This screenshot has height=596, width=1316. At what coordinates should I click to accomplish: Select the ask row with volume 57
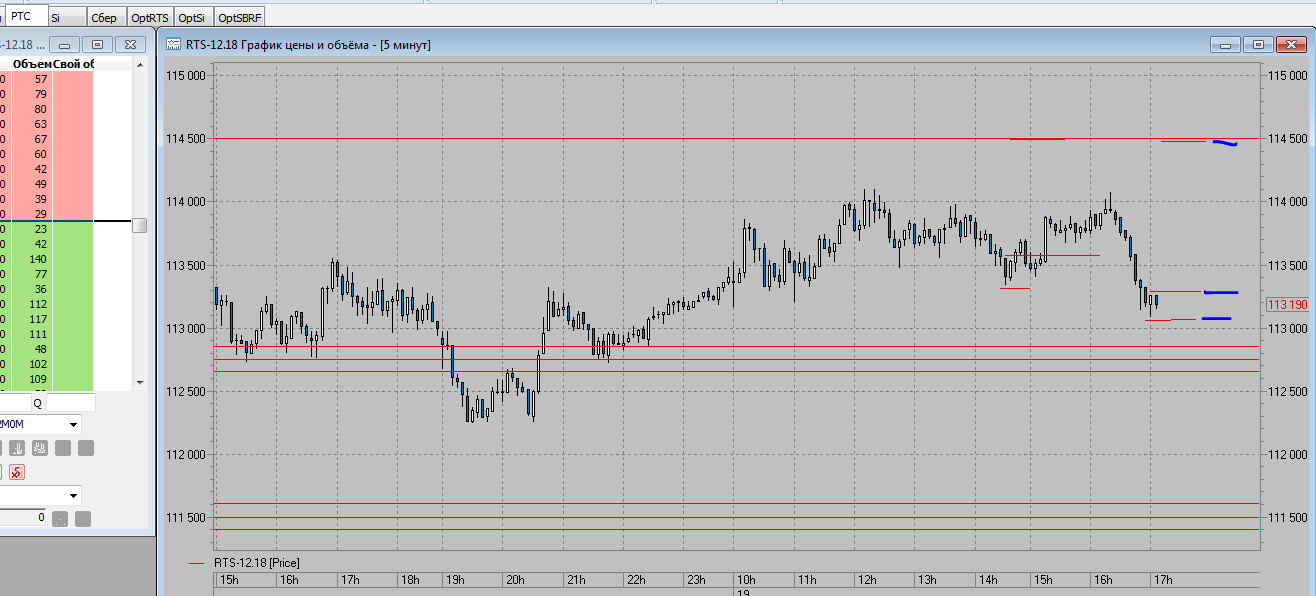(46, 79)
